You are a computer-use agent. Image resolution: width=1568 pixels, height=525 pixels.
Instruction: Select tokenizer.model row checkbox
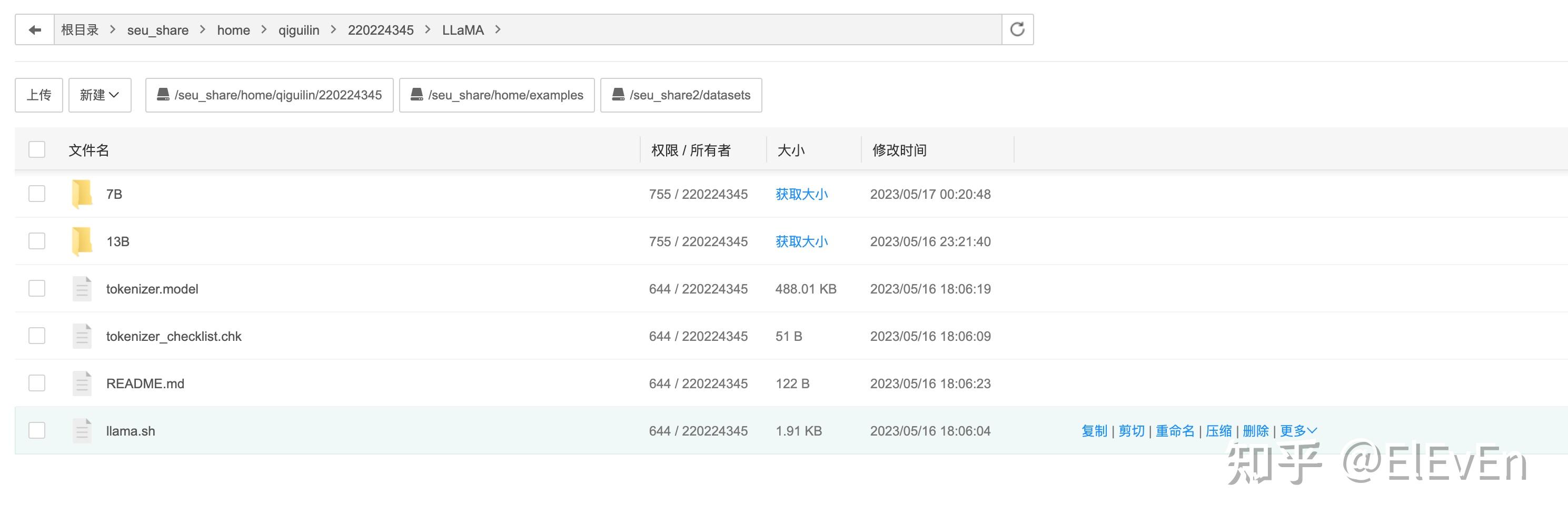pyautogui.click(x=37, y=289)
